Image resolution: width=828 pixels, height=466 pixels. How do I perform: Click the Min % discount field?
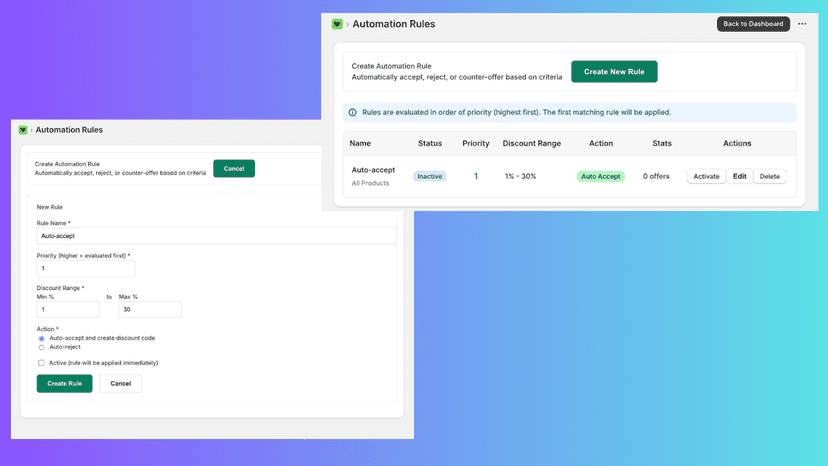68,309
